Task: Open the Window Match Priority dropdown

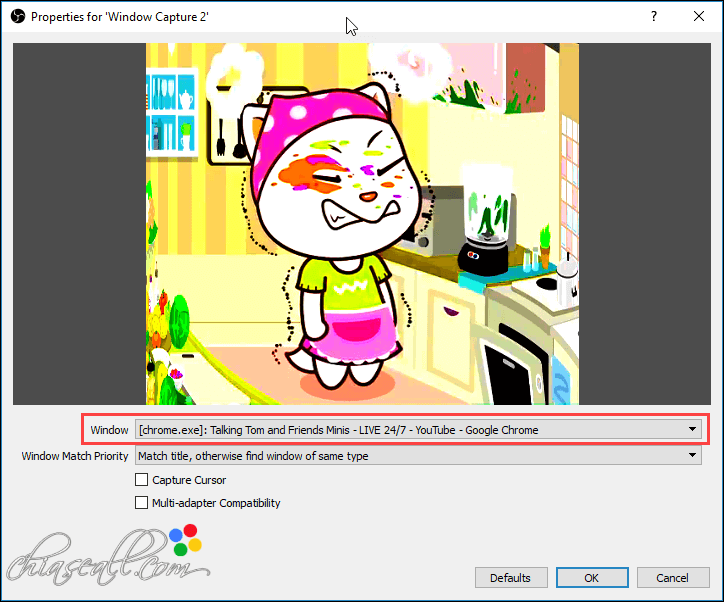Action: pos(418,456)
